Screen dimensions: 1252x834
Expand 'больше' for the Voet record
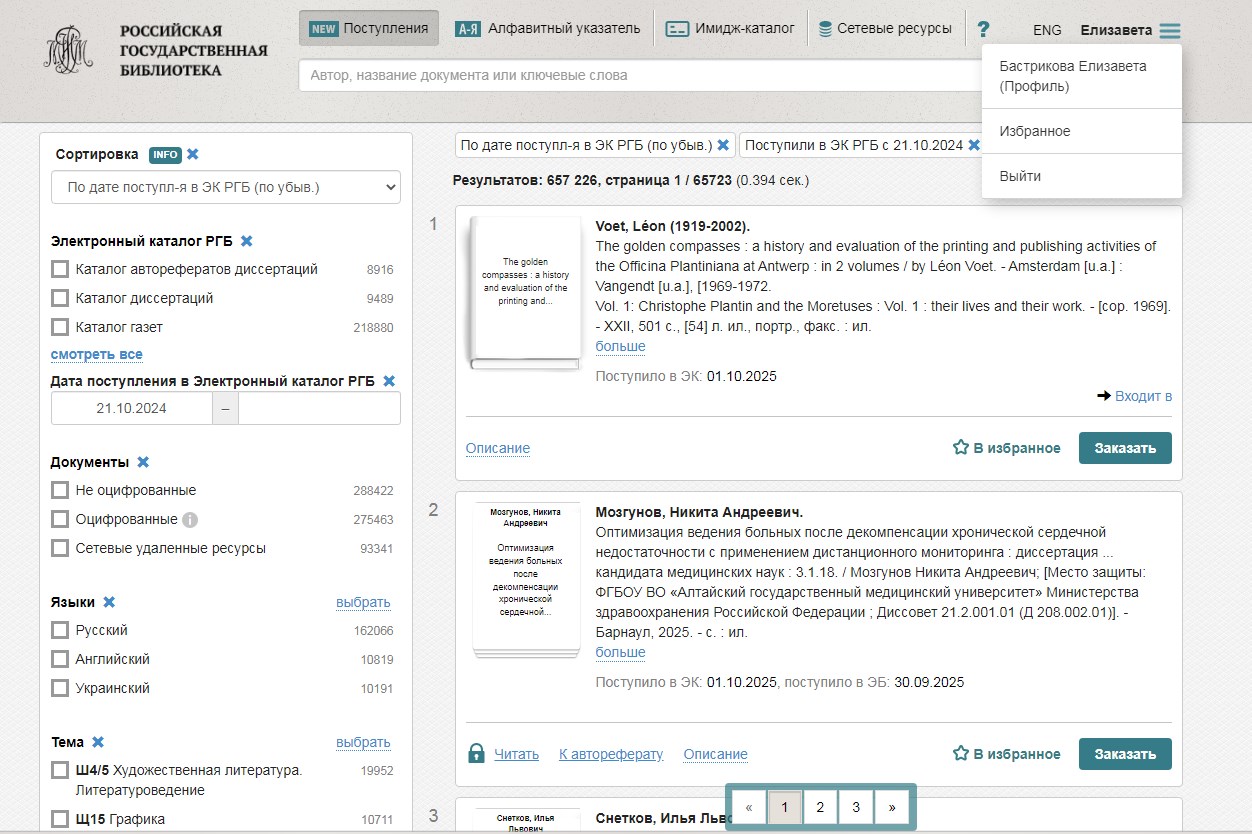tap(620, 346)
